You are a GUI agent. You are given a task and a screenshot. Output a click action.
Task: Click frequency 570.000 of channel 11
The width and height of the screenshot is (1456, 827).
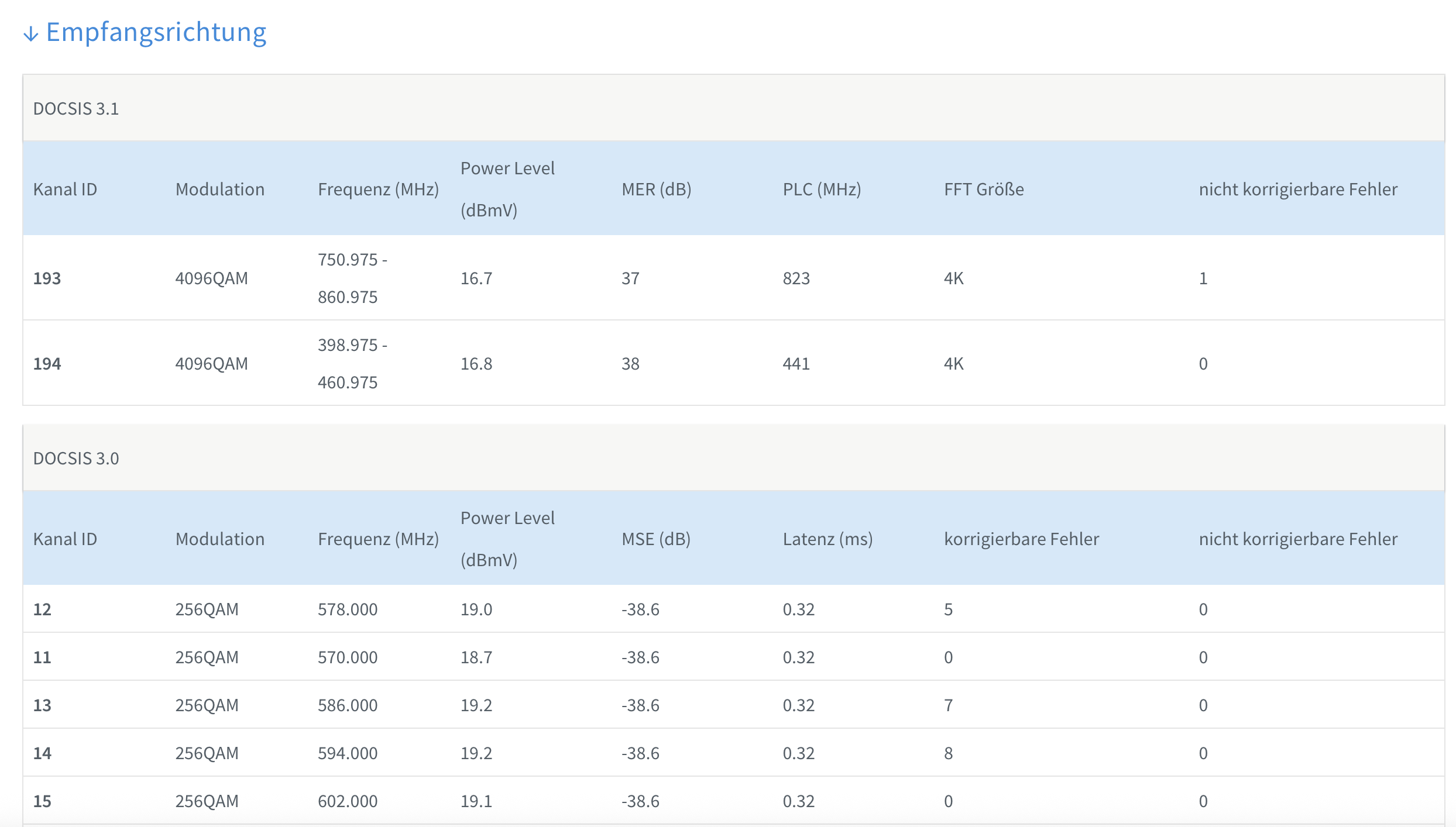pos(348,657)
